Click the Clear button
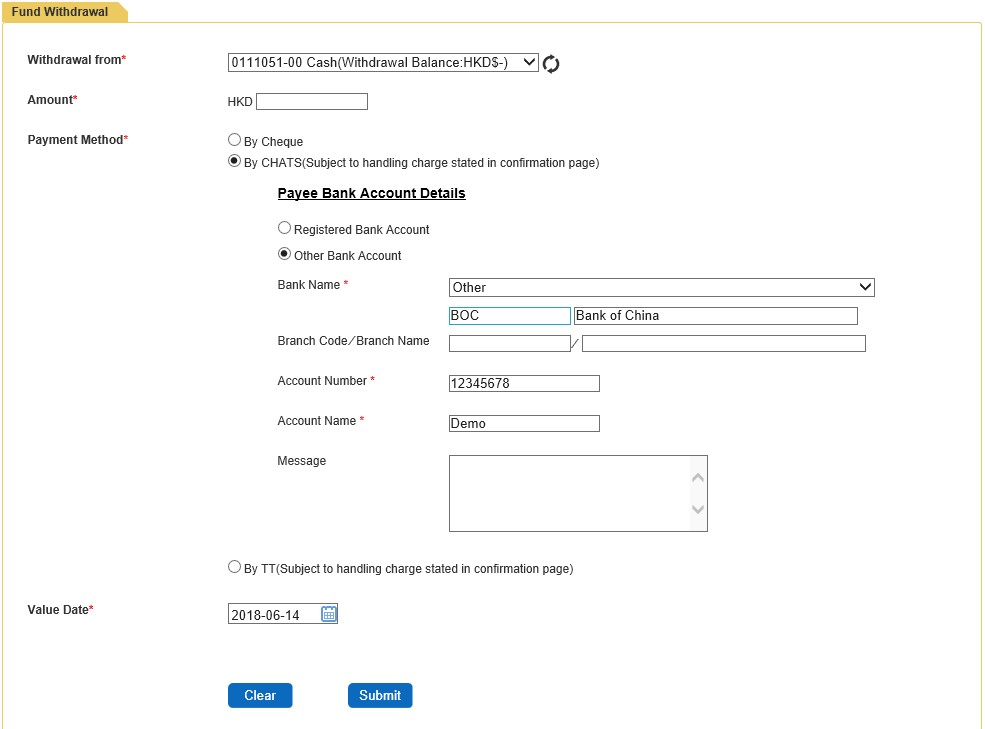Screen dimensions: 985x729 tap(260, 695)
